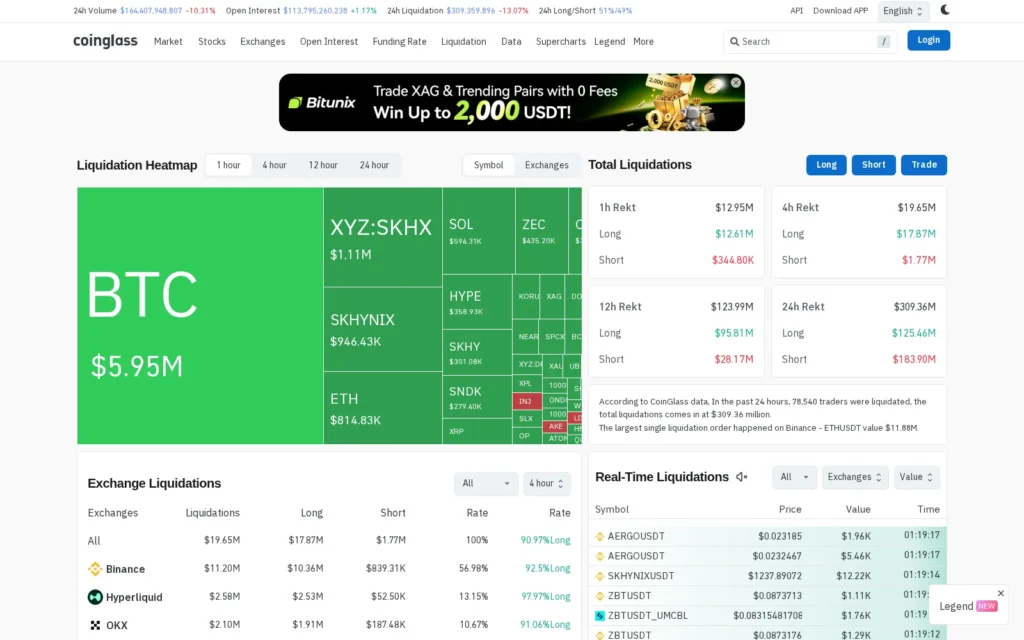Screen dimensions: 1024x640
Task: Click the Login button
Action: point(928,40)
